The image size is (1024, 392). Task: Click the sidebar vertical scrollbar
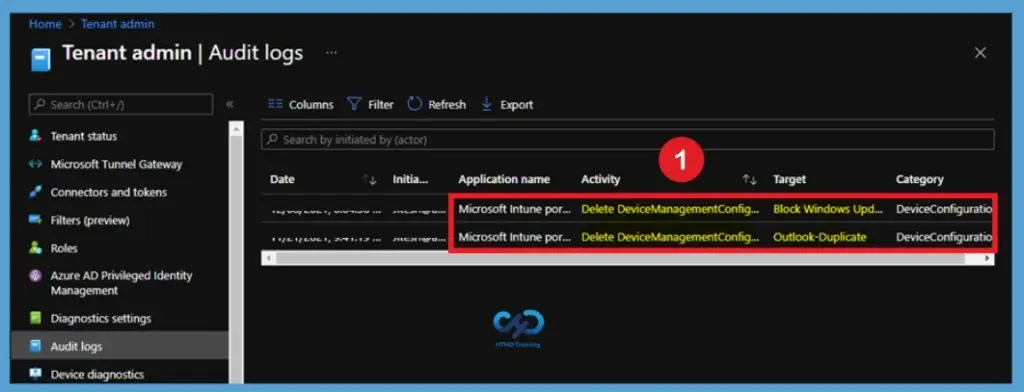point(236,252)
